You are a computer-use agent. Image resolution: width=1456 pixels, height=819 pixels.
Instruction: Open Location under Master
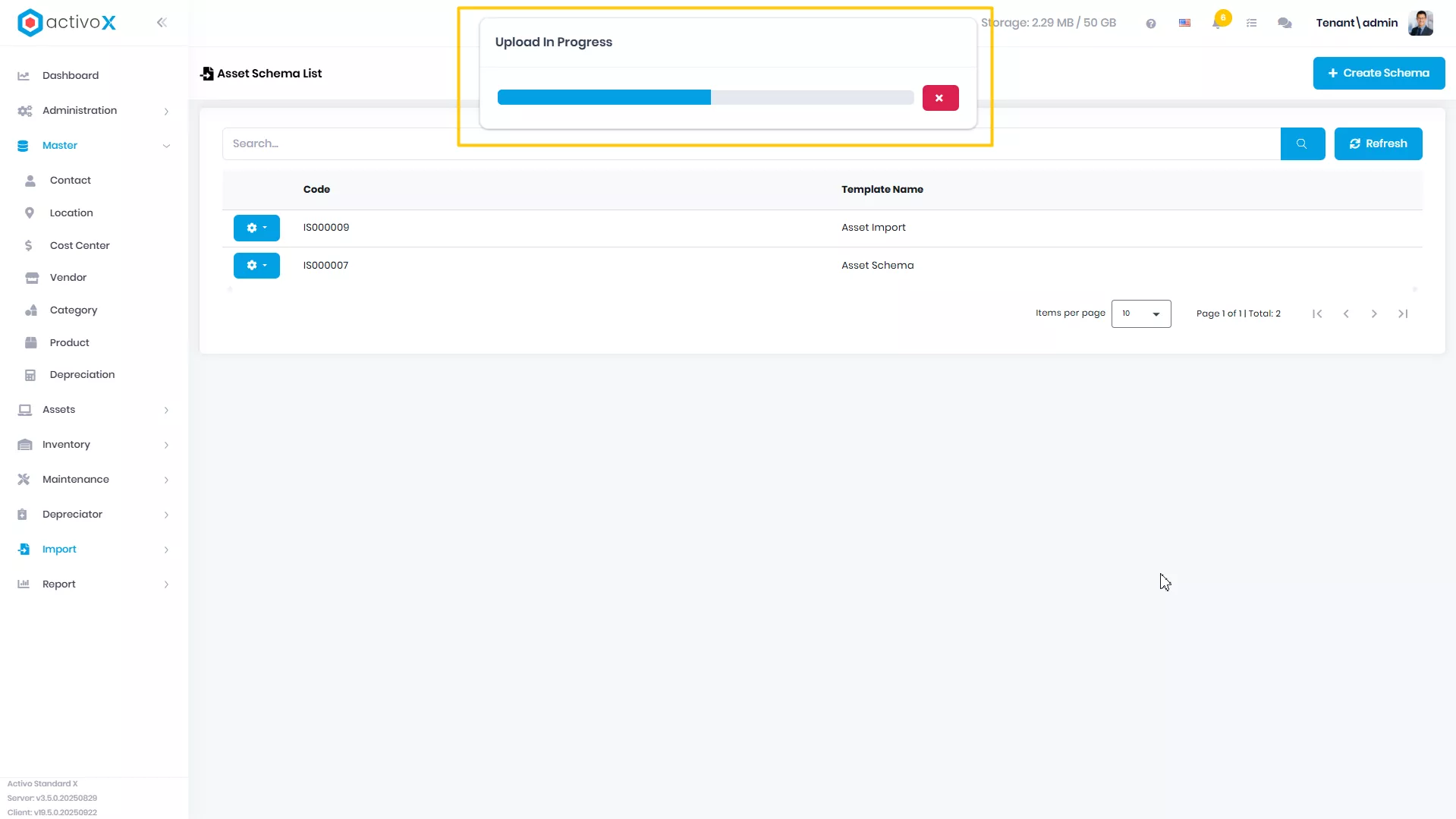[x=94, y=213]
